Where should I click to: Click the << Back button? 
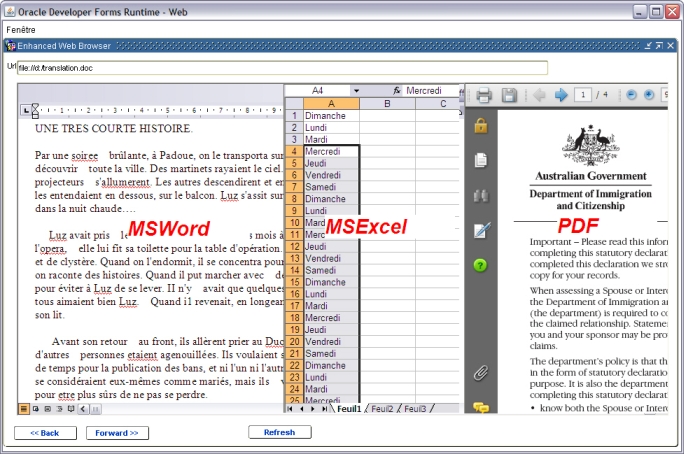[45, 433]
